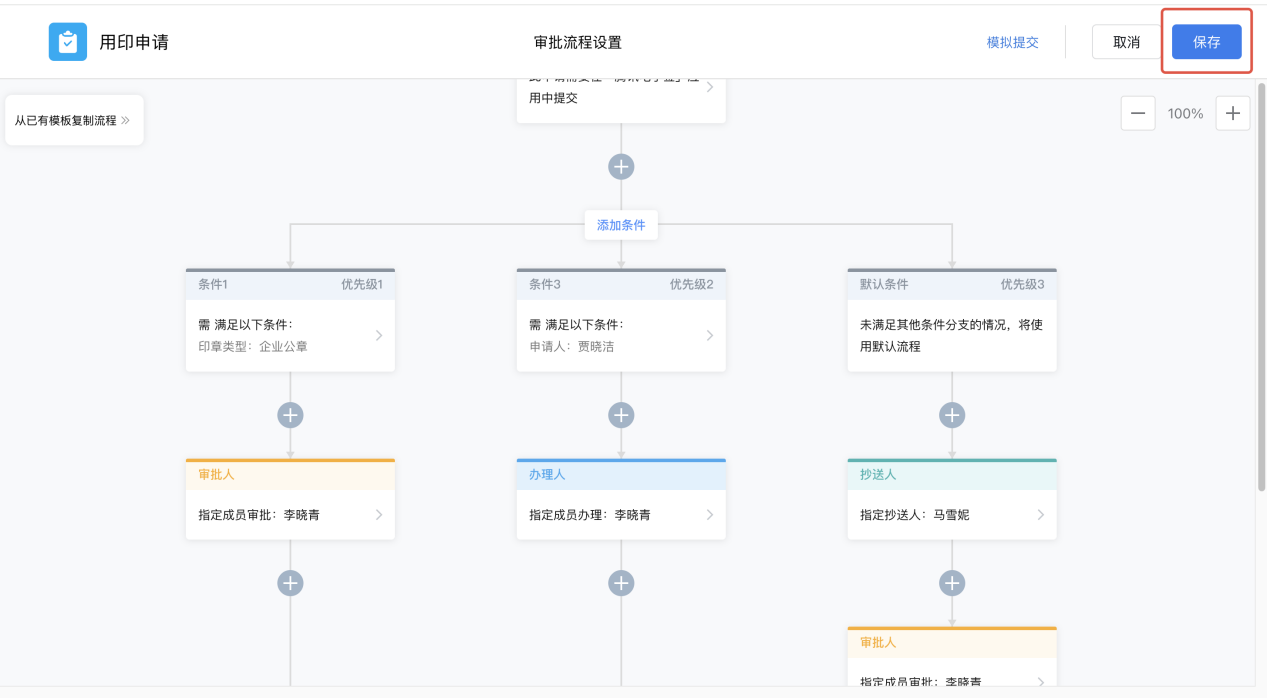The width and height of the screenshot is (1267, 698).
Task: Expand 从已有模板复制流程 panel
Action: click(x=74, y=119)
